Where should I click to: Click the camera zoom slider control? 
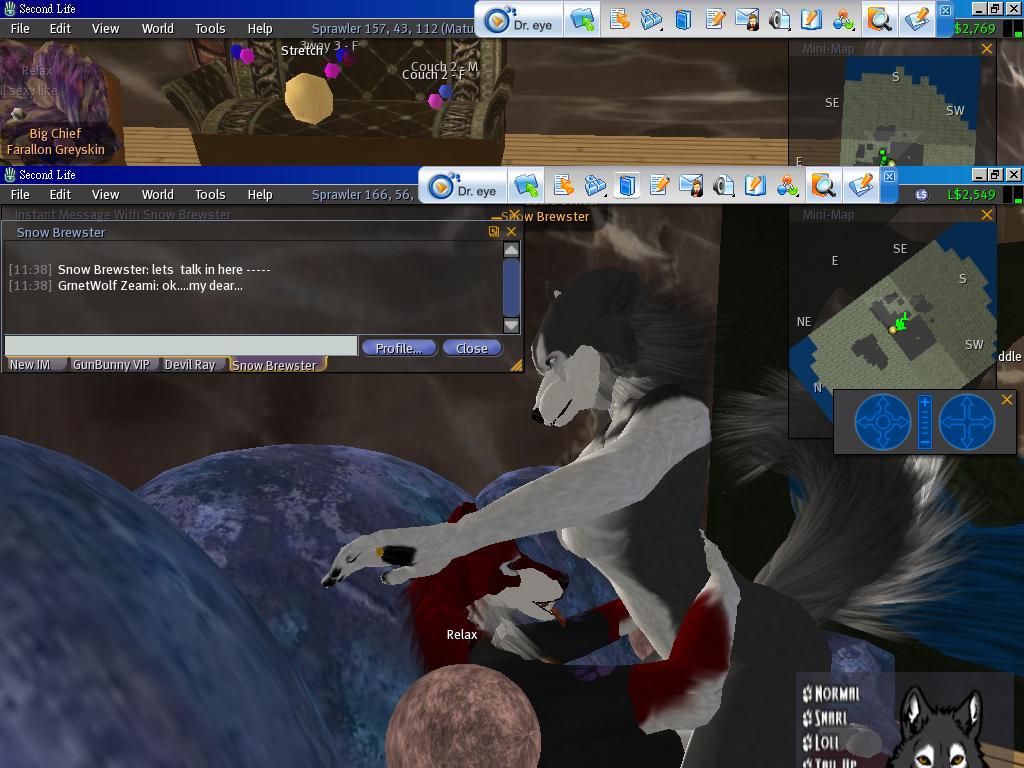925,421
